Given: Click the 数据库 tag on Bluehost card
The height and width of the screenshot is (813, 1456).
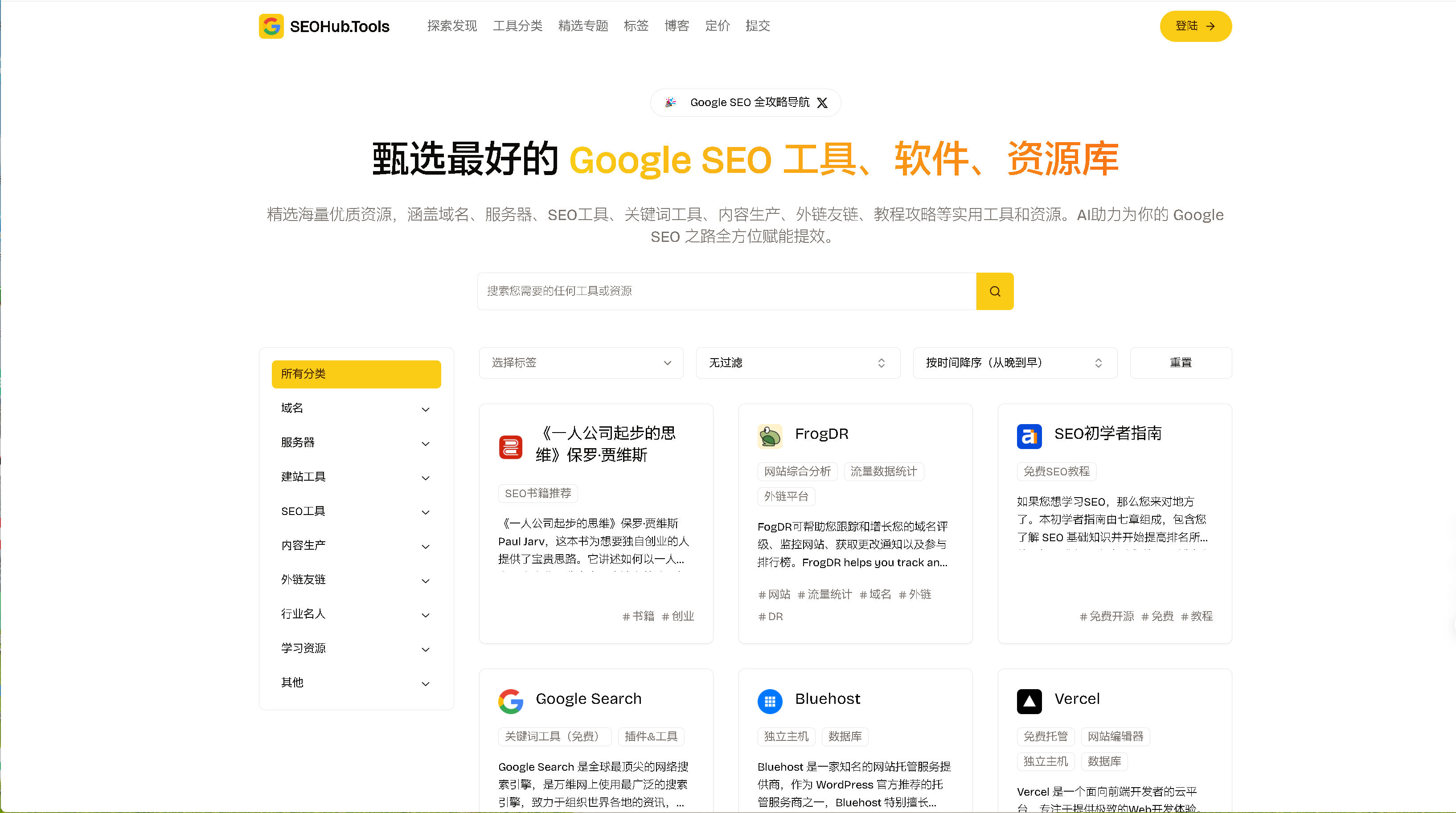Looking at the screenshot, I should pyautogui.click(x=845, y=736).
